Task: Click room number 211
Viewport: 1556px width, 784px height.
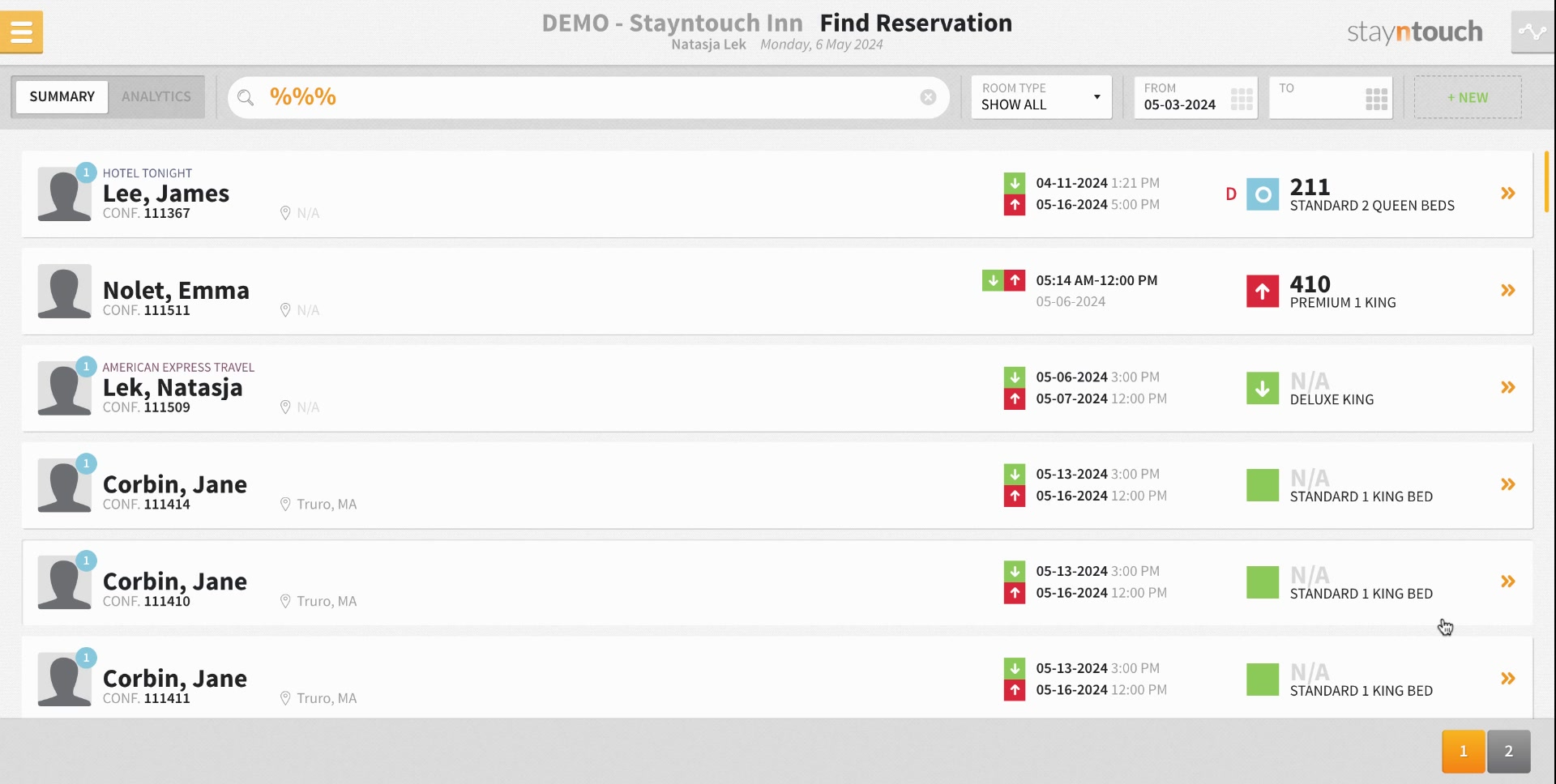Action: click(x=1310, y=187)
